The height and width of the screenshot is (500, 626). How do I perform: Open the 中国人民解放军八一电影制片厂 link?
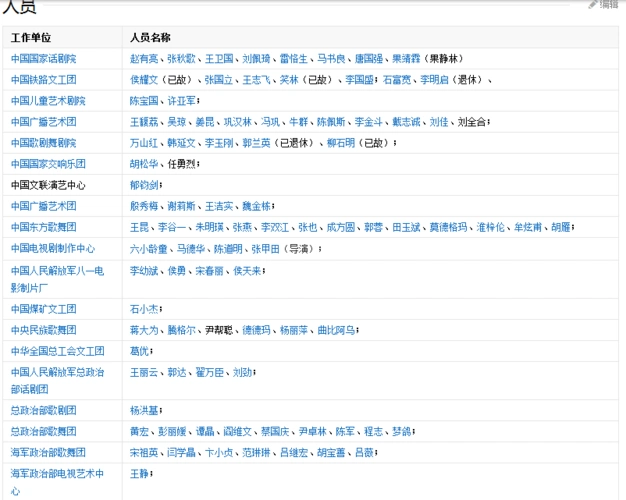click(x=57, y=279)
